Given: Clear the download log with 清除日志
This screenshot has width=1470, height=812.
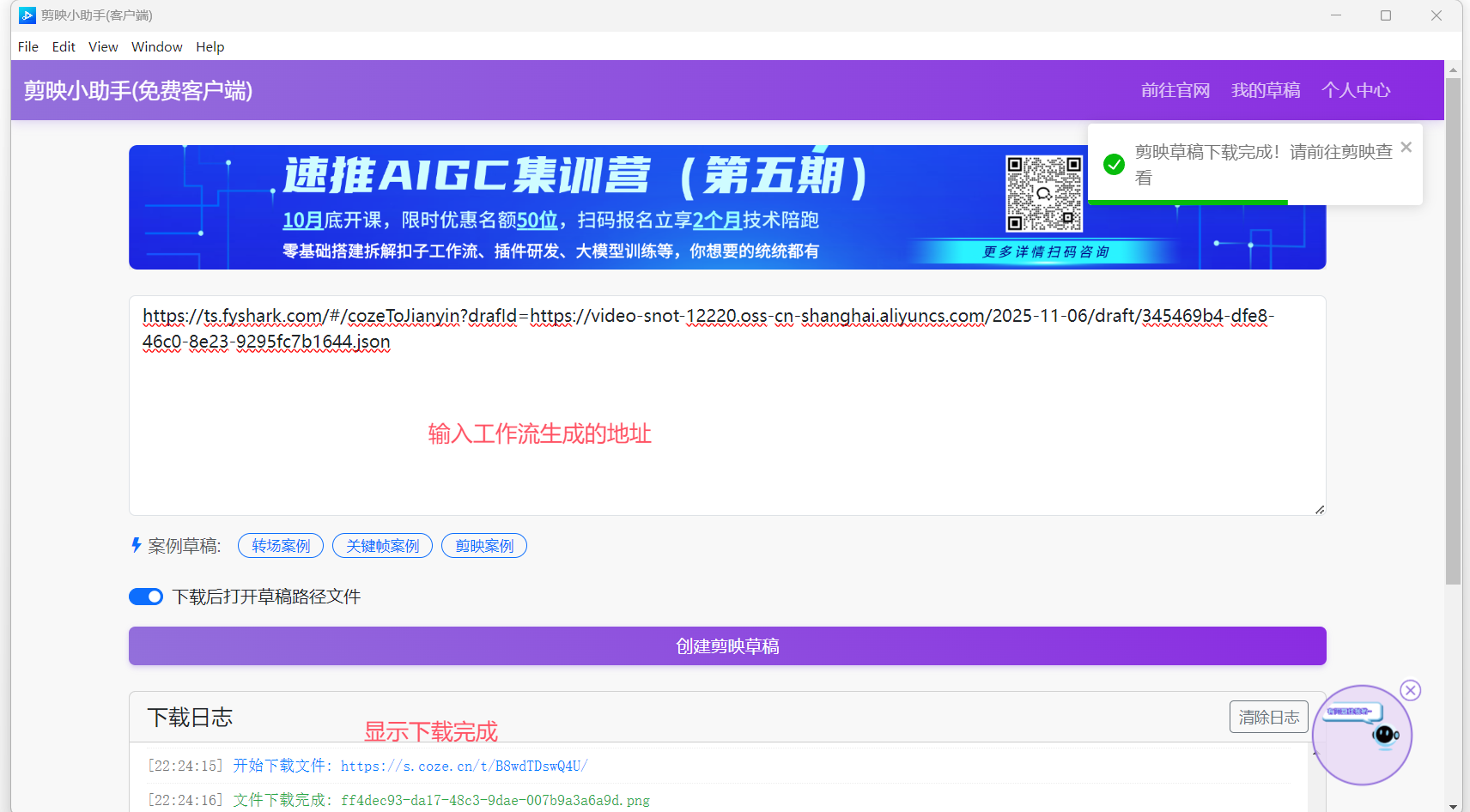Looking at the screenshot, I should tap(1269, 717).
